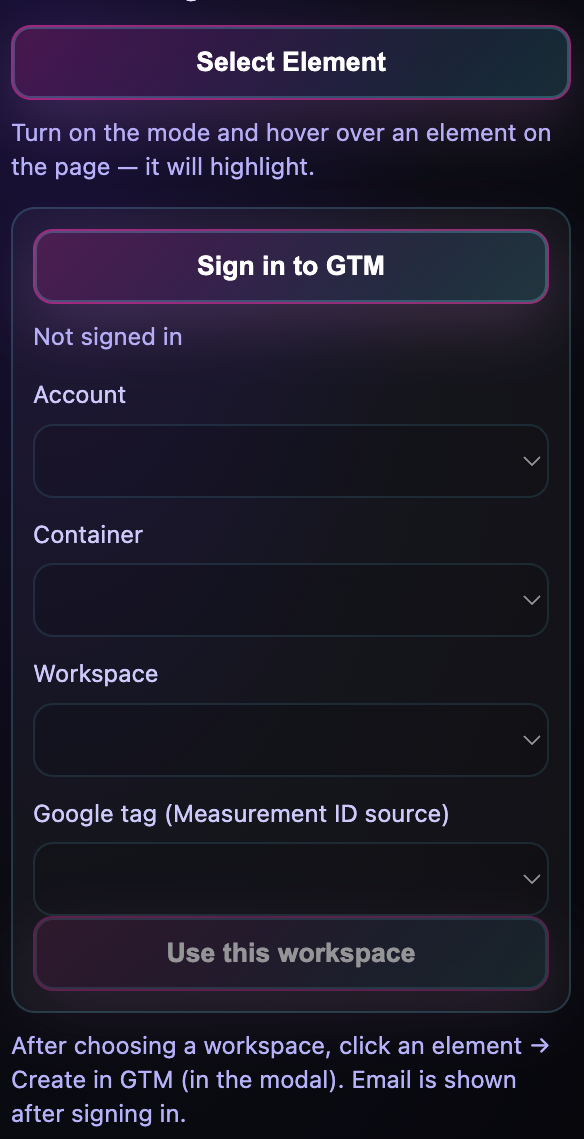The image size is (584, 1139).
Task: Expand the Google tag dropdown chevron icon
Action: 530,879
